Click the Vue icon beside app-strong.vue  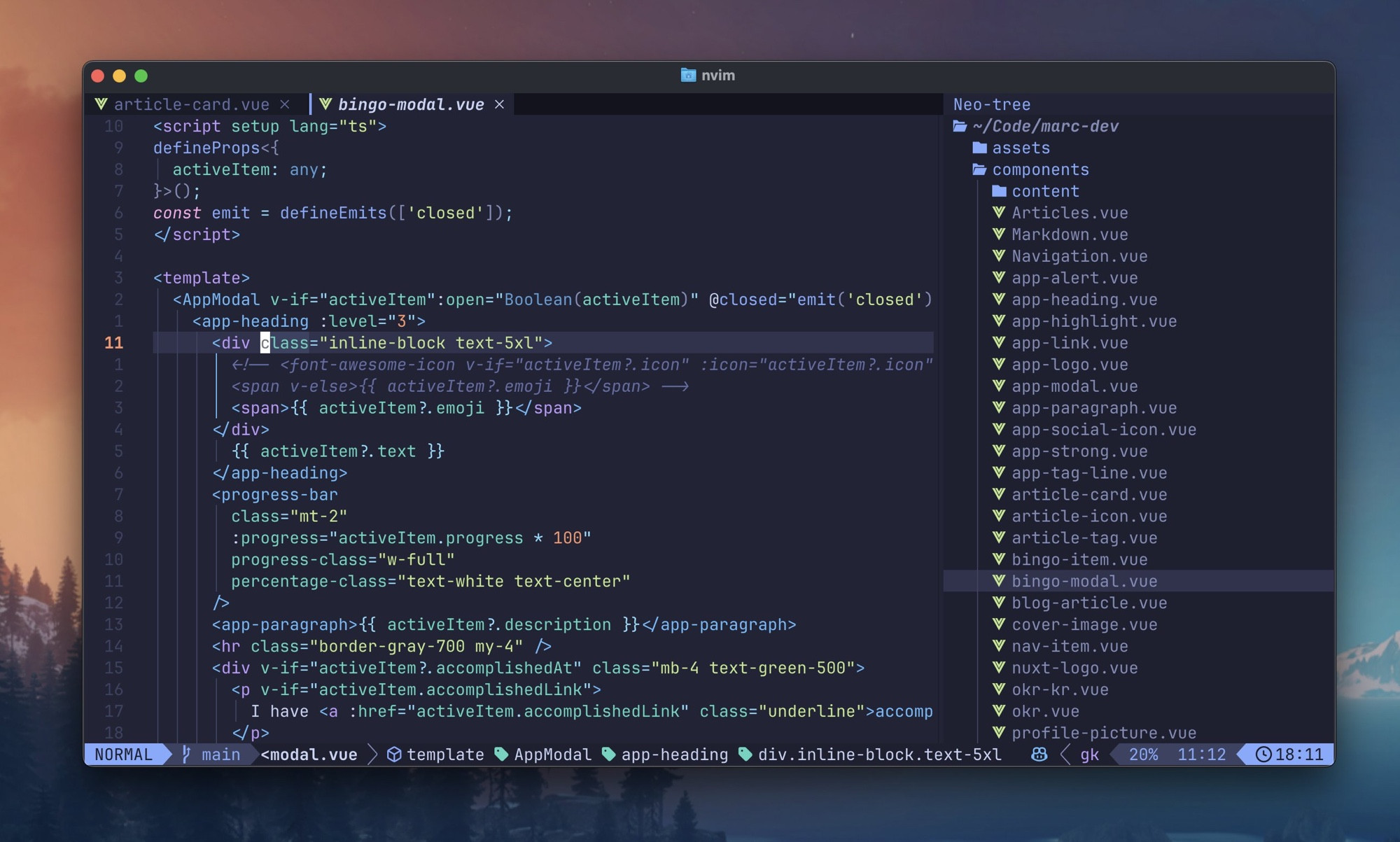pos(999,451)
